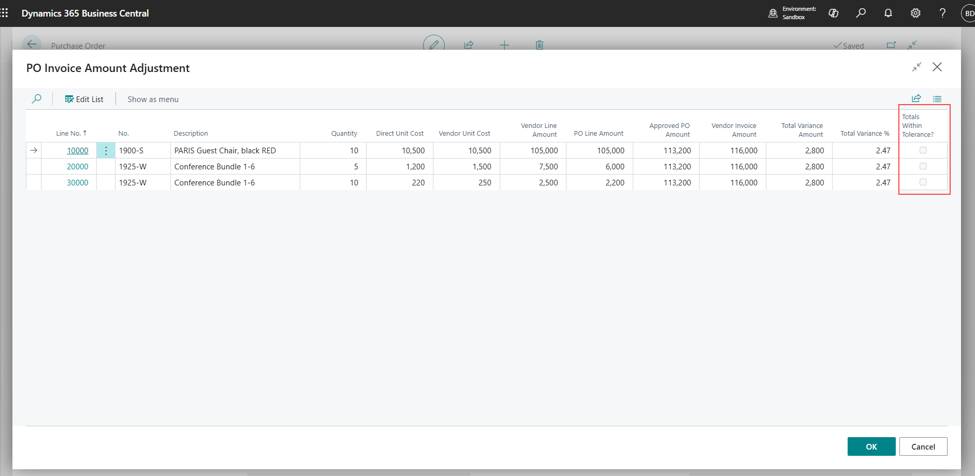
Task: Click the 1900-S item number cell
Action: 142,150
